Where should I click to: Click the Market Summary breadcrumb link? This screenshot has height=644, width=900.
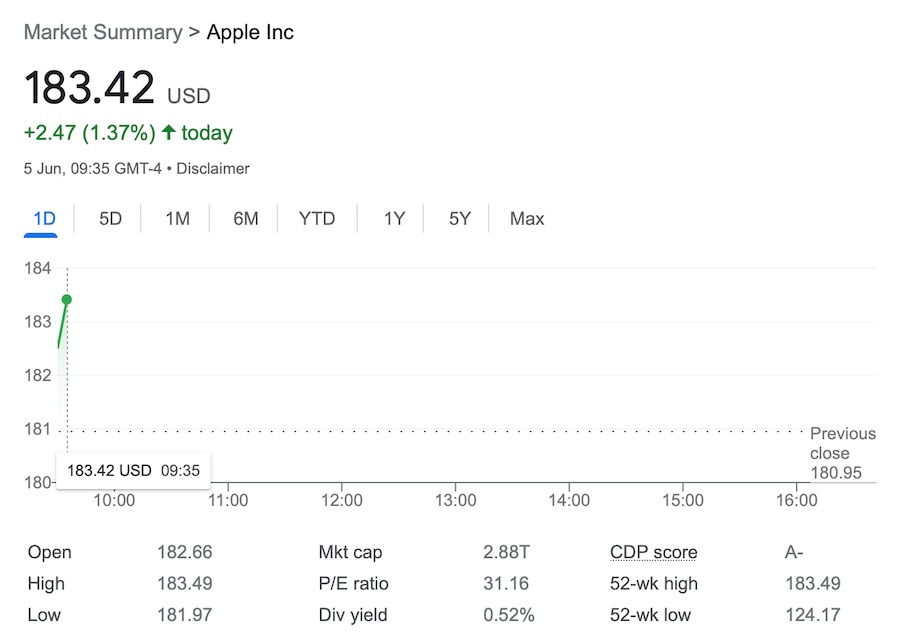103,32
